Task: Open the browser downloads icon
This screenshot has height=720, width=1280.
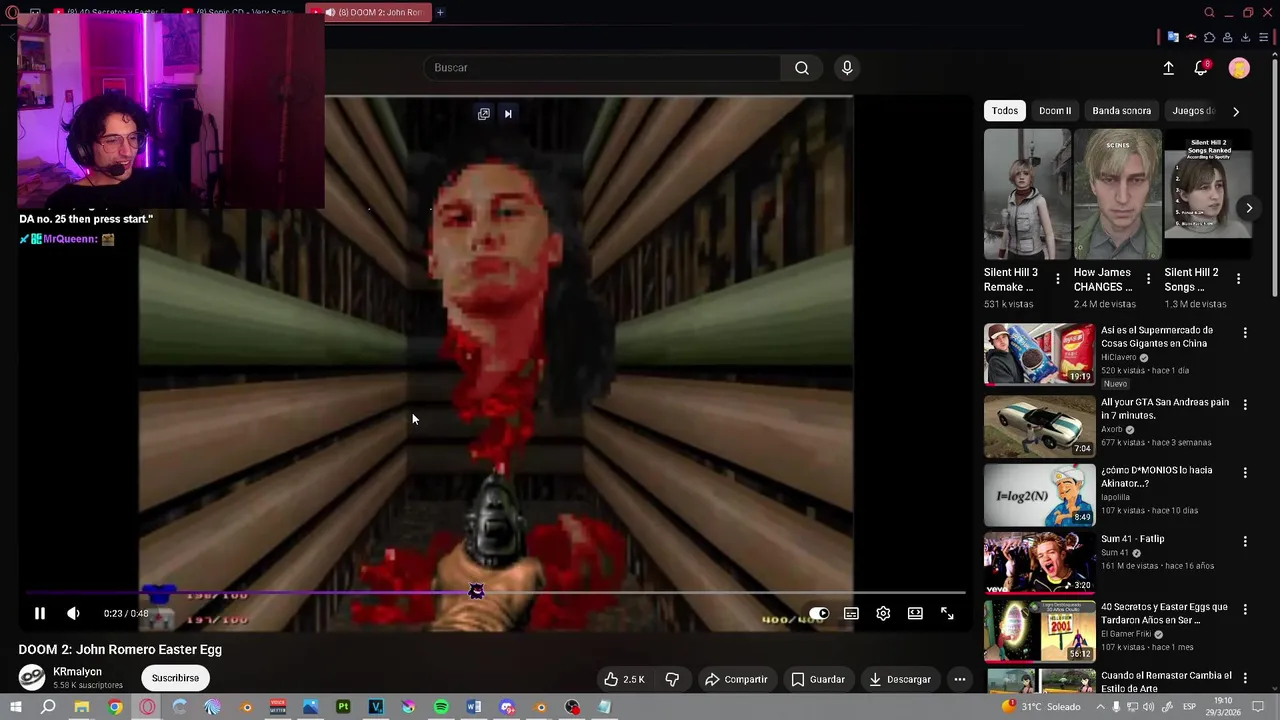Action: pos(1245,37)
